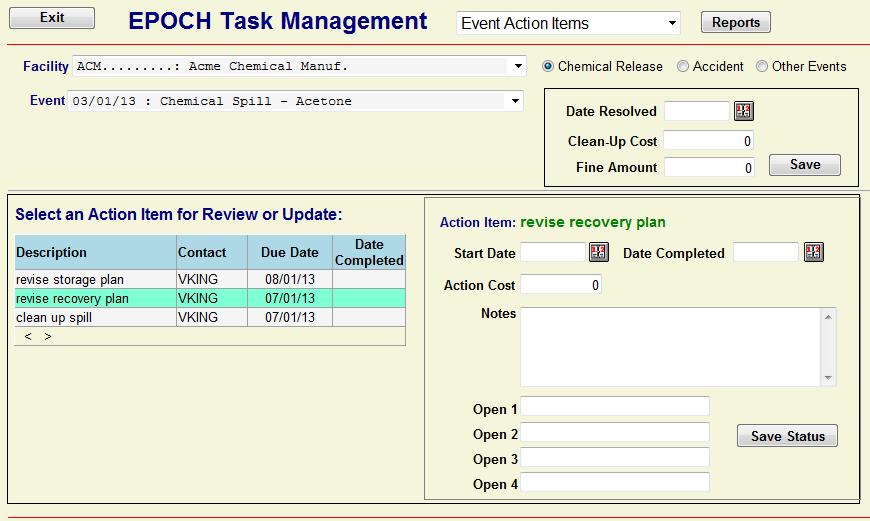Click the Notes scrollbar up arrow

[x=828, y=317]
